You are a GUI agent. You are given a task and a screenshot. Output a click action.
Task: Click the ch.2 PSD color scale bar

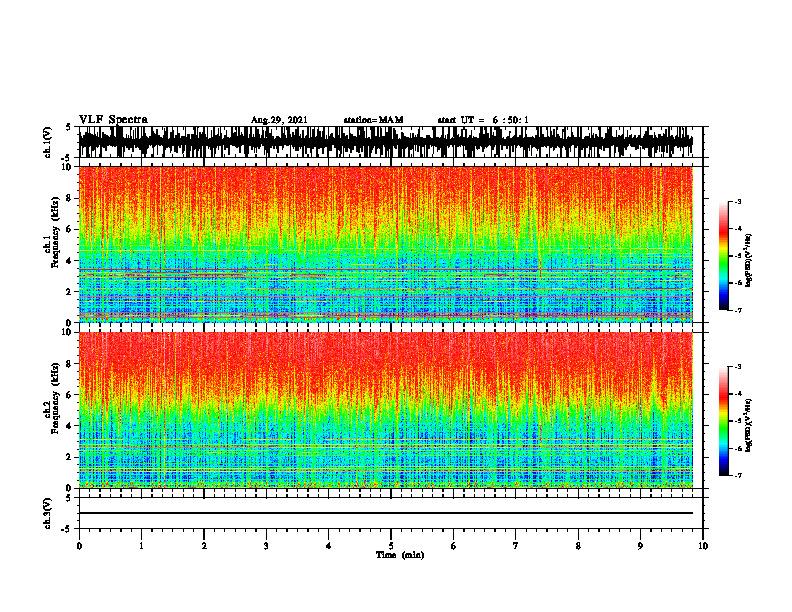tap(724, 421)
